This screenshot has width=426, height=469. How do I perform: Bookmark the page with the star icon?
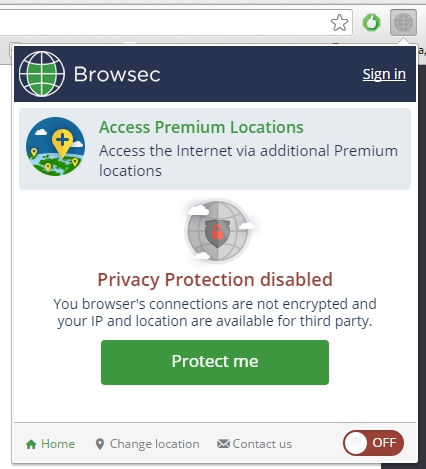339,23
